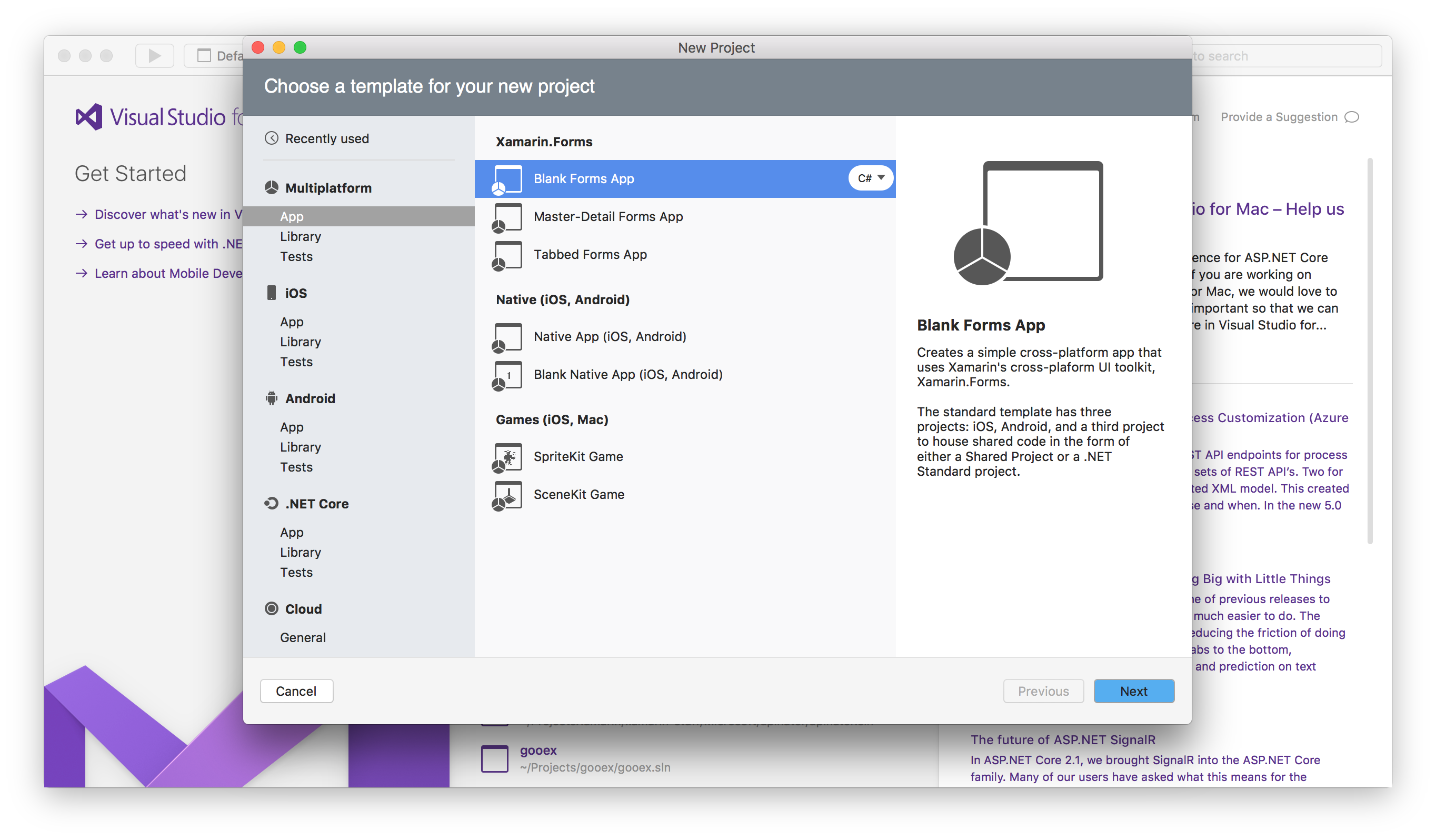
Task: Click the Provide a Suggestion speech bubble icon
Action: click(x=1352, y=117)
